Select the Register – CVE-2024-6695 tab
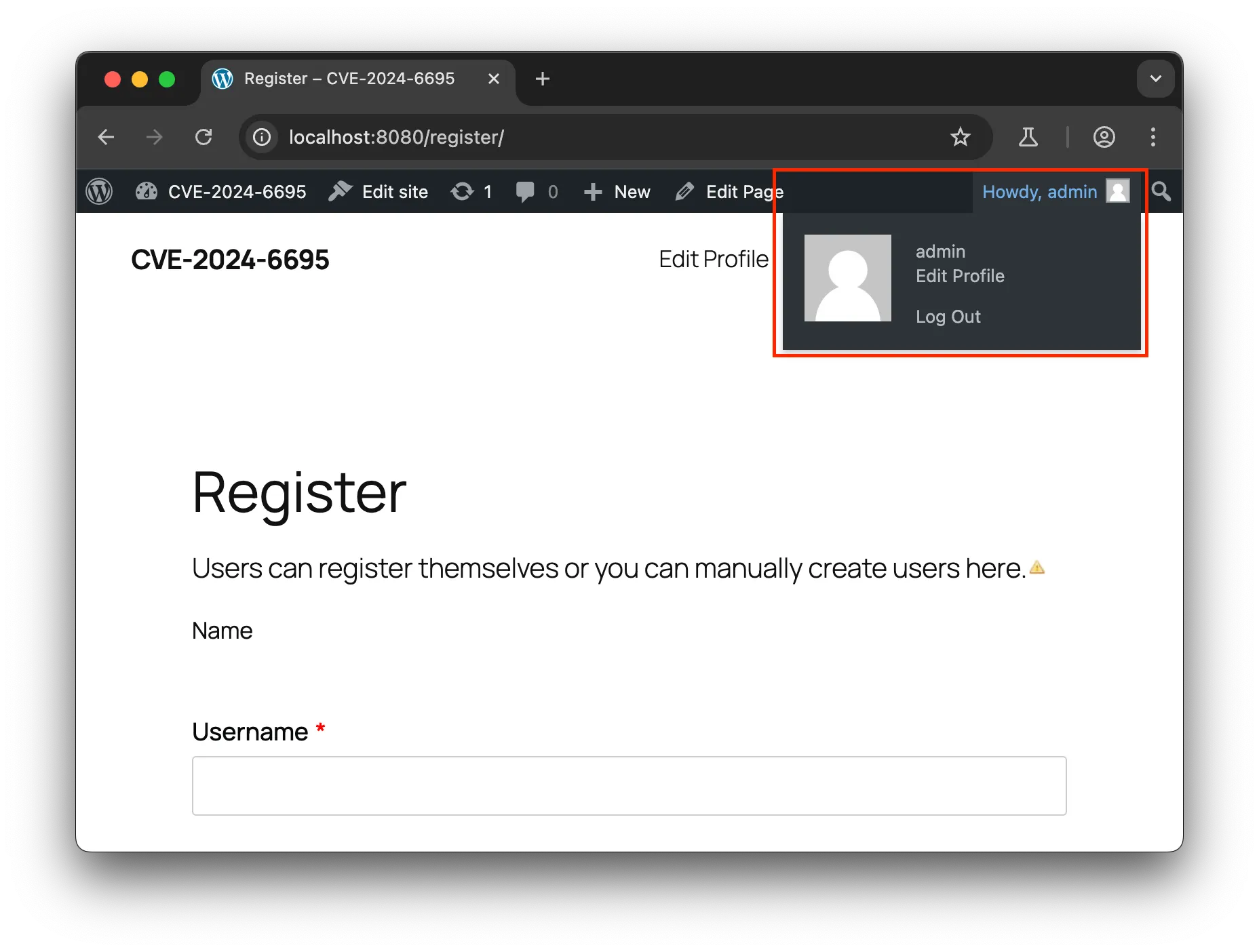The image size is (1259, 952). [x=357, y=79]
